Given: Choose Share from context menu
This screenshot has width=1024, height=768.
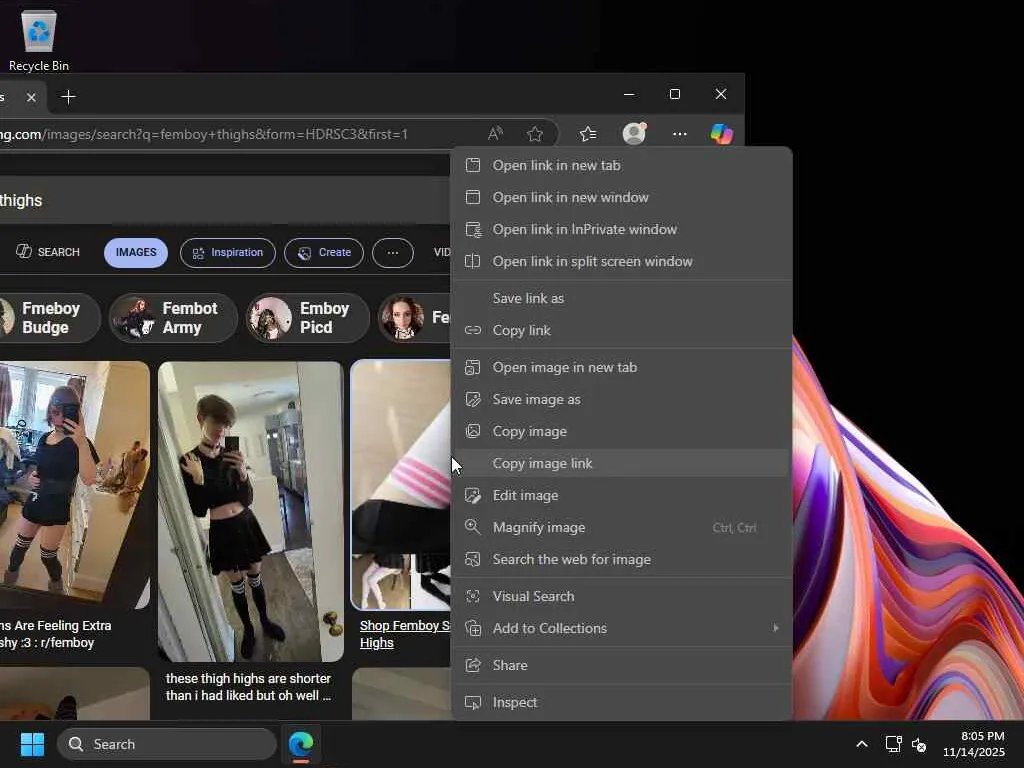Looking at the screenshot, I should tap(621, 665).
